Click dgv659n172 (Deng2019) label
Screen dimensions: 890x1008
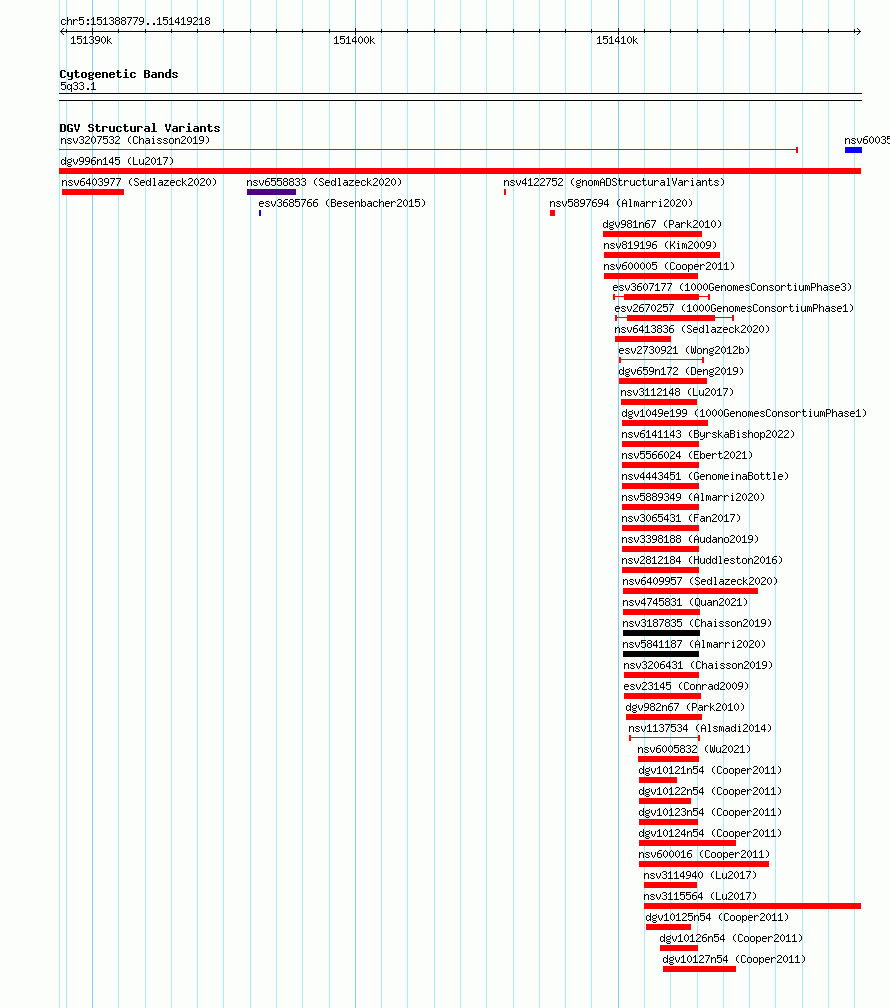point(681,372)
